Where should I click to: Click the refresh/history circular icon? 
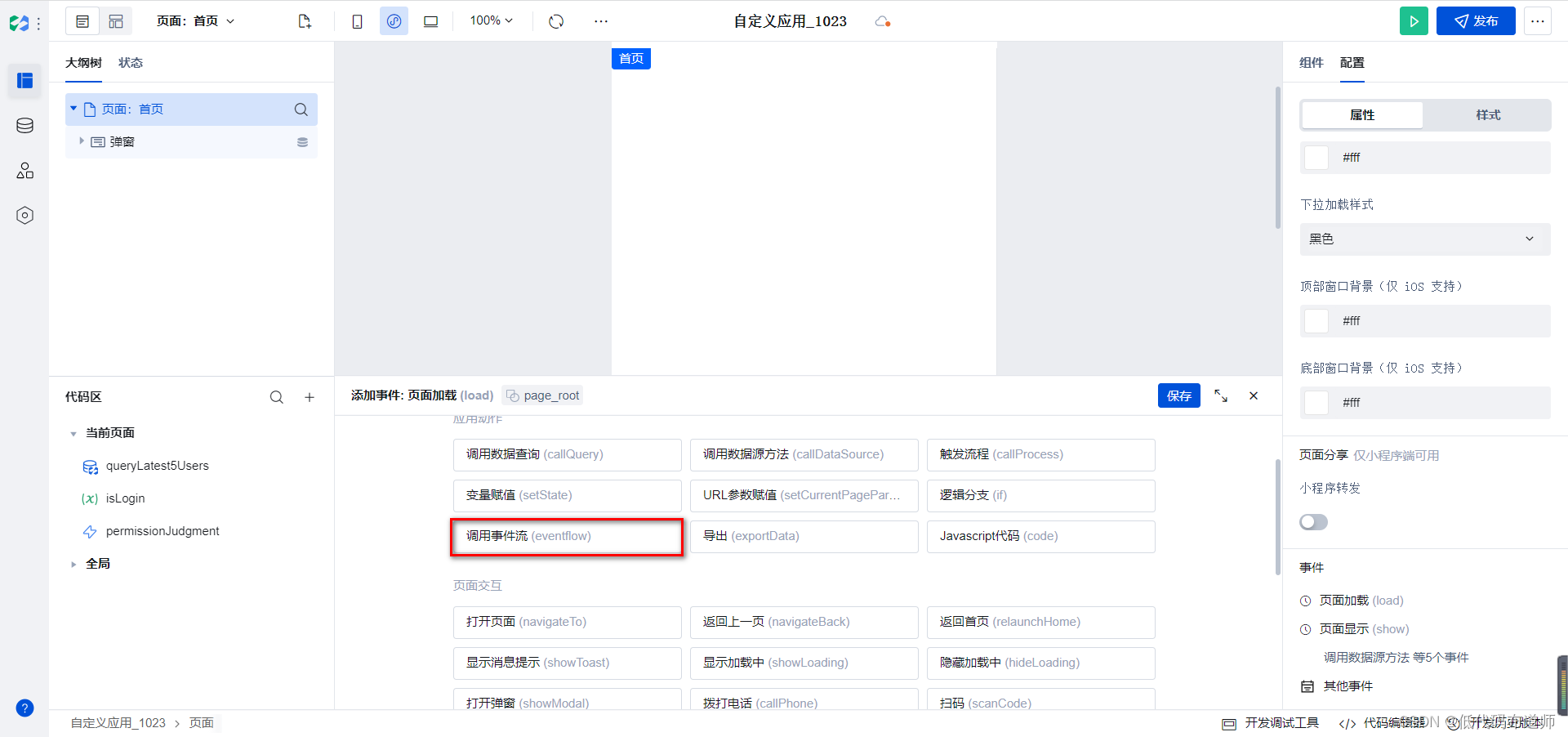point(556,21)
